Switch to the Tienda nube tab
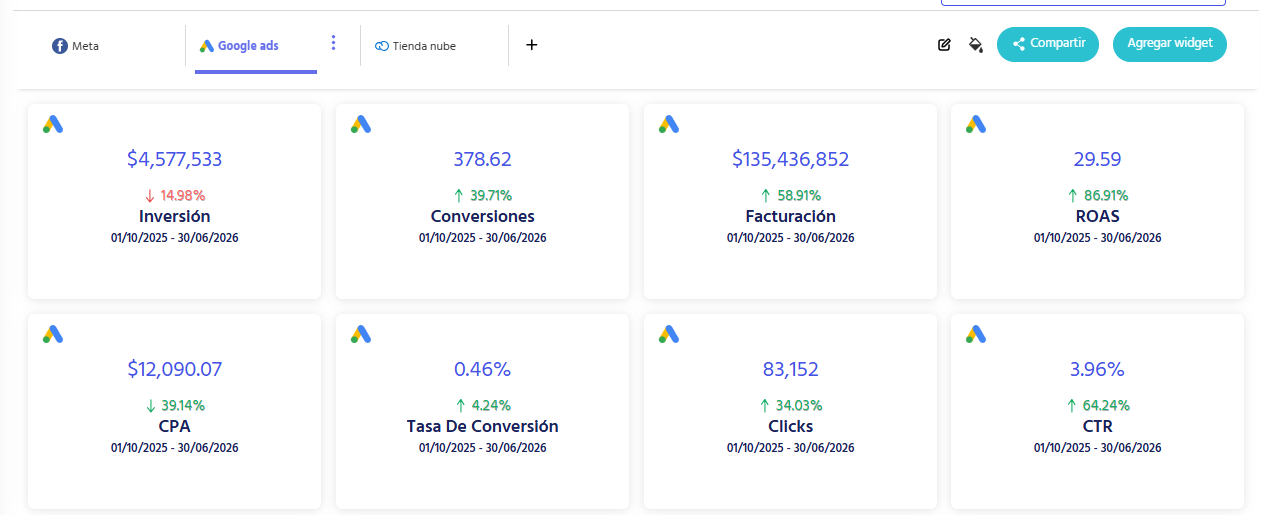Screen dimensions: 1262x515 tap(415, 46)
